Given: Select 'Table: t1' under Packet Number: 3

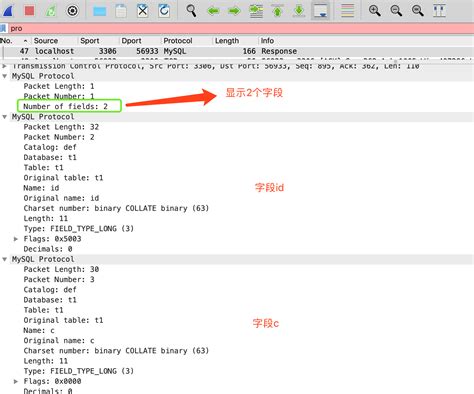Looking at the screenshot, I should [43, 310].
